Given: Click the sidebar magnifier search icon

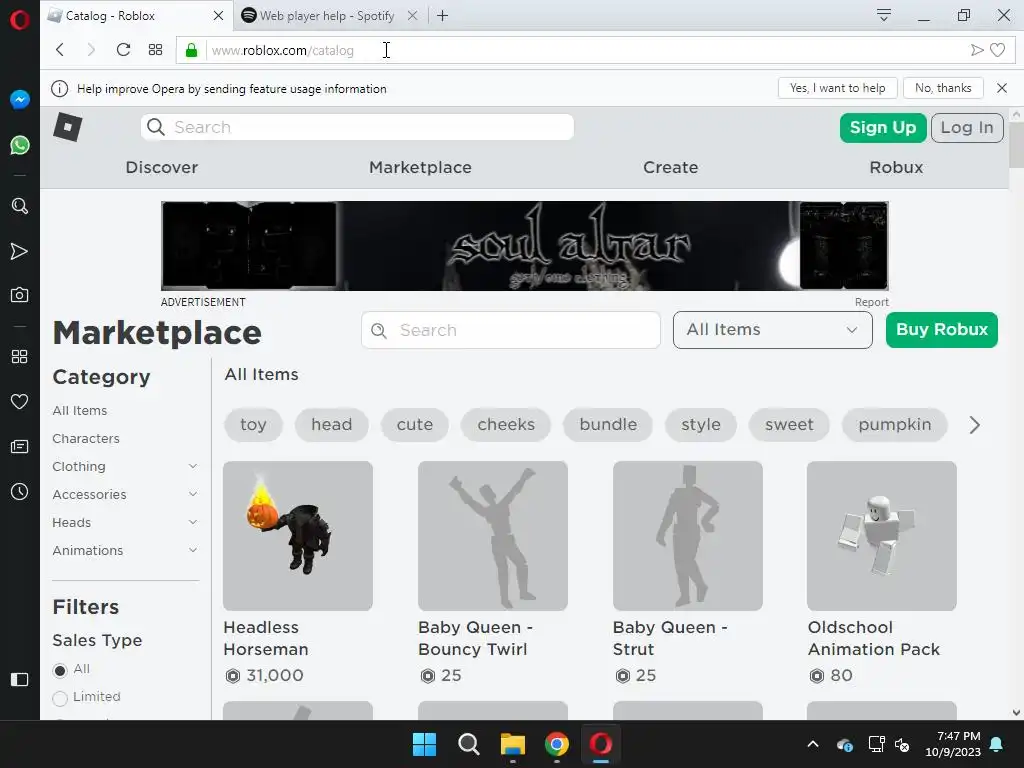Looking at the screenshot, I should pos(20,206).
